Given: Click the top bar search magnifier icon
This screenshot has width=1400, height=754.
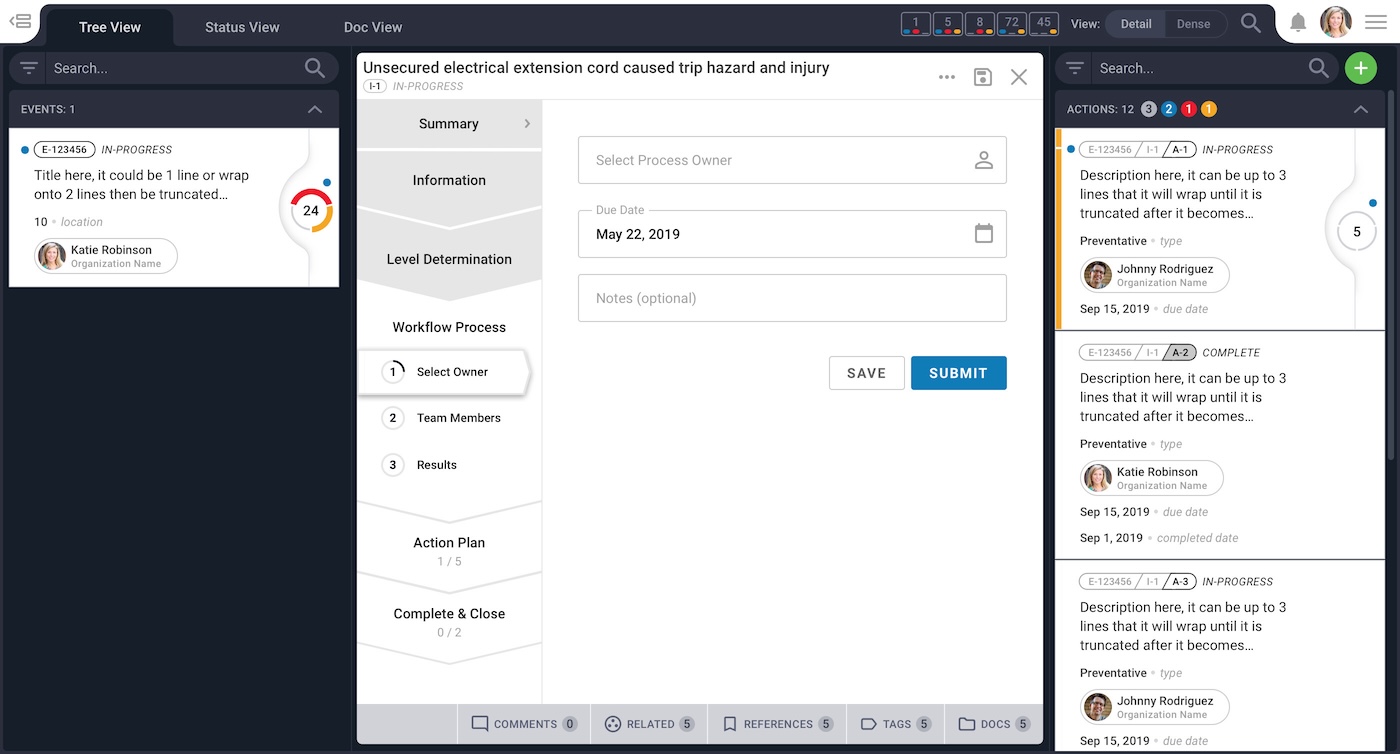Looking at the screenshot, I should point(1251,23).
